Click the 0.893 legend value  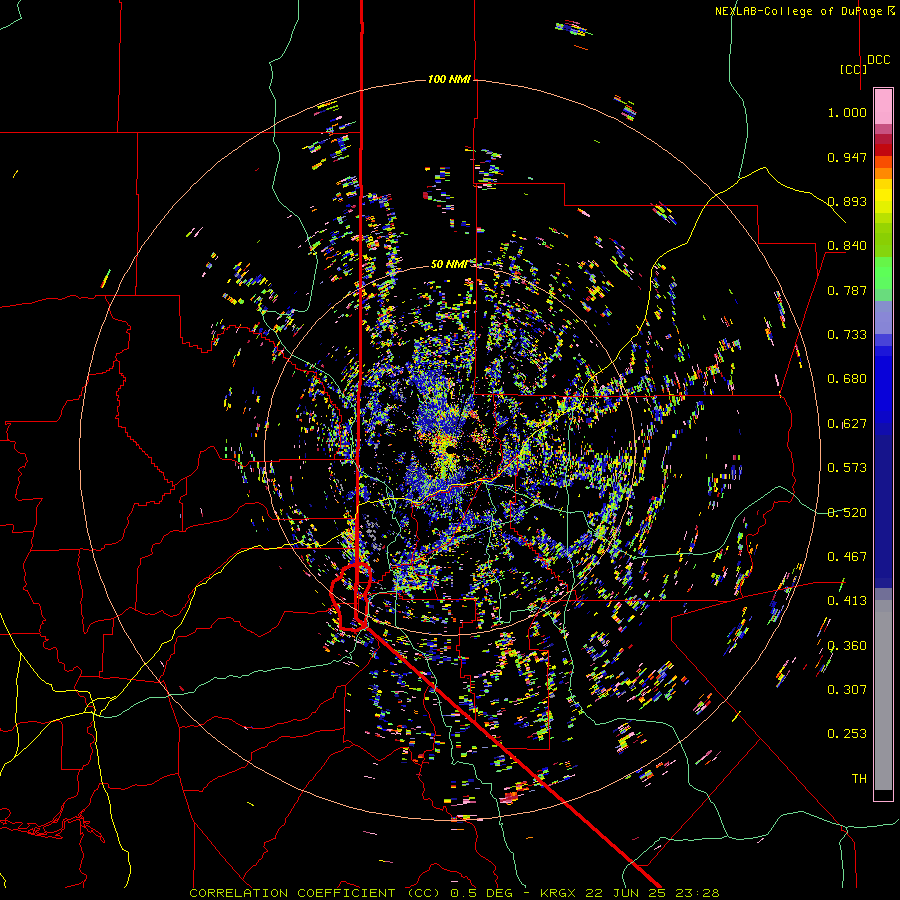847,201
